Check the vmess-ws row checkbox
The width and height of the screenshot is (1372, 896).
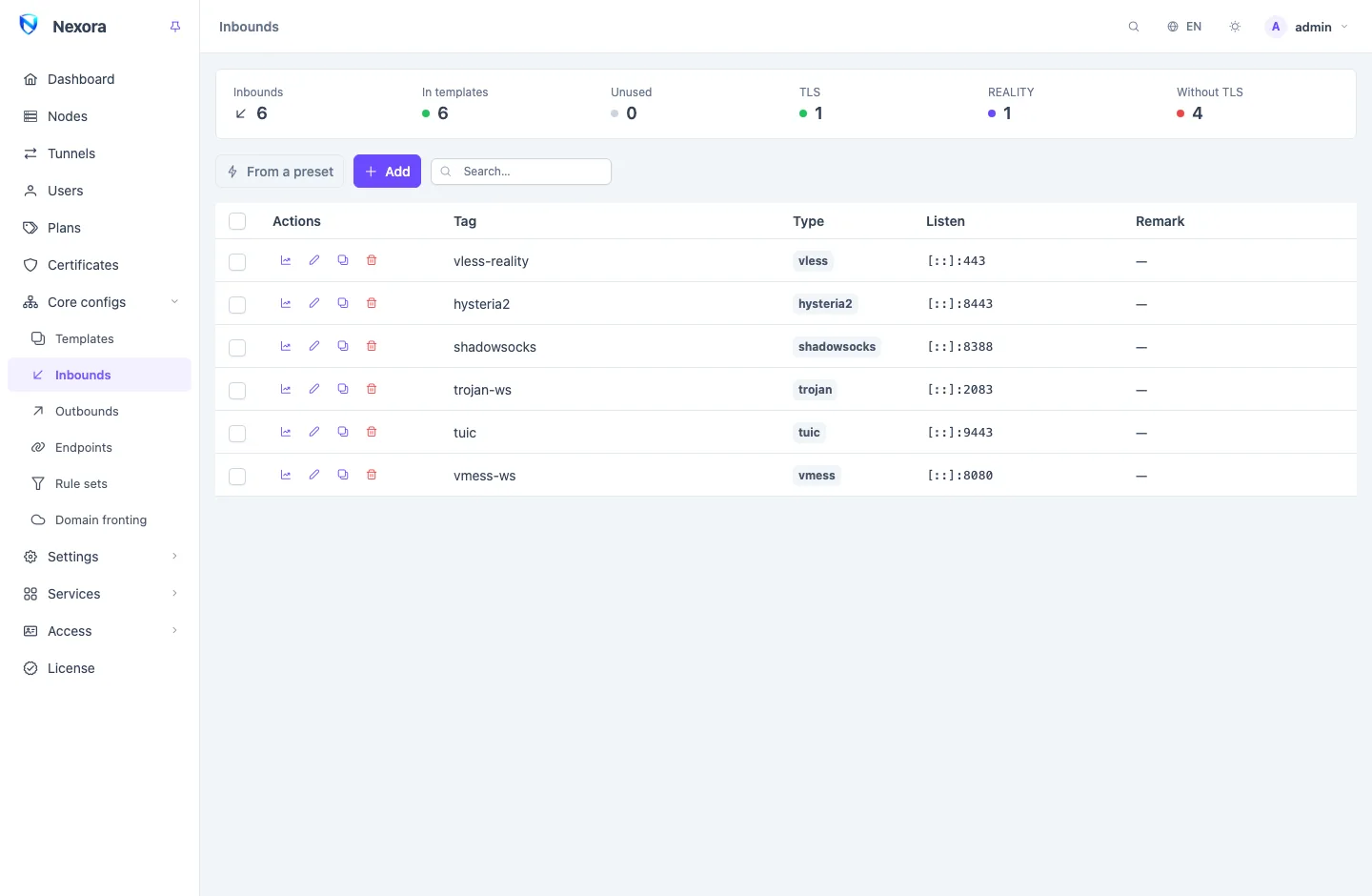(x=237, y=476)
